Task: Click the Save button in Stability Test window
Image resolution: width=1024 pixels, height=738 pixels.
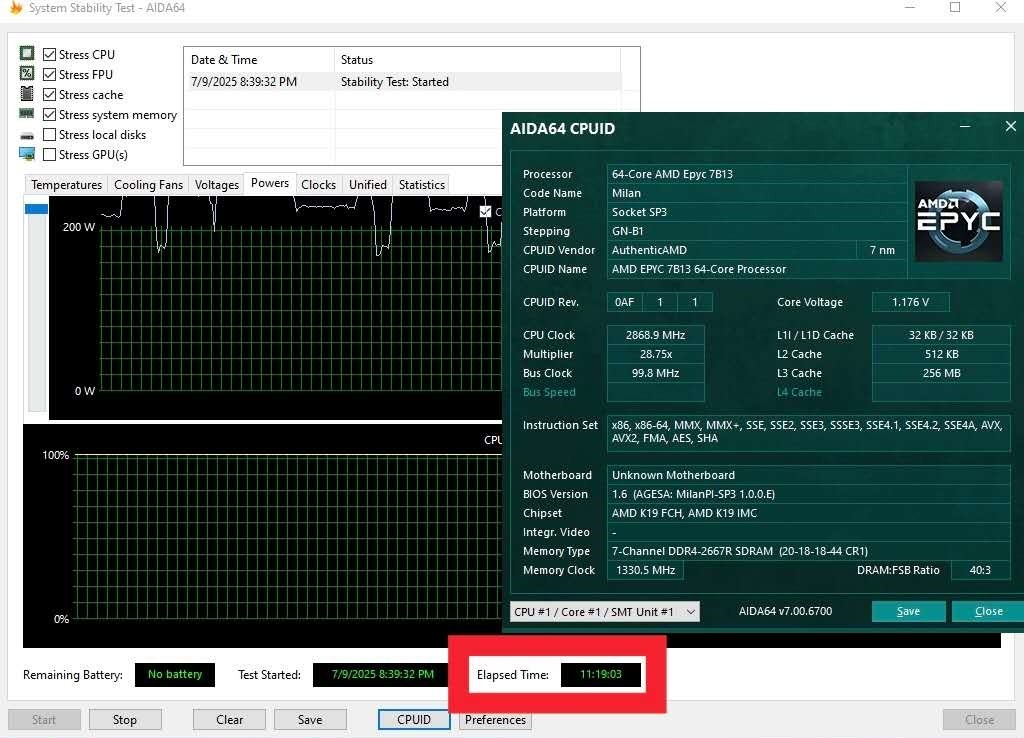Action: pos(310,720)
